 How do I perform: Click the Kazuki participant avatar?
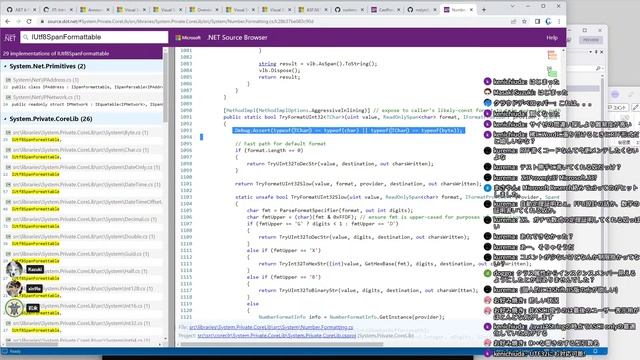tap(14, 269)
